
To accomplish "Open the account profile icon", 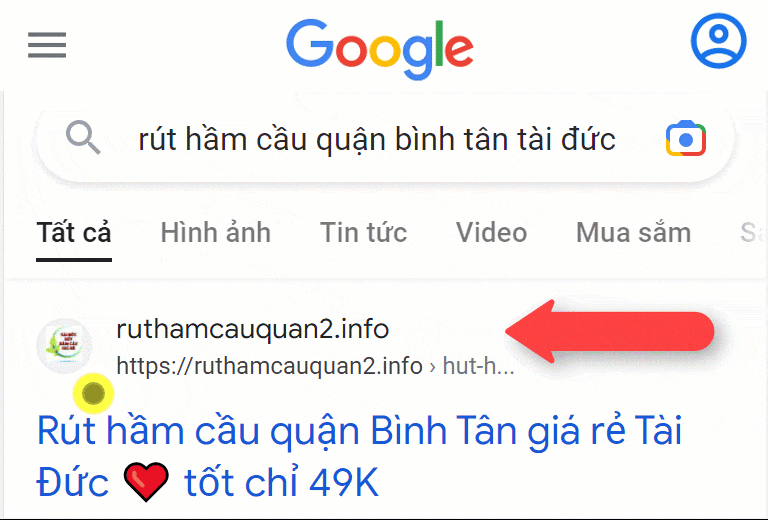I will pyautogui.click(x=719, y=41).
